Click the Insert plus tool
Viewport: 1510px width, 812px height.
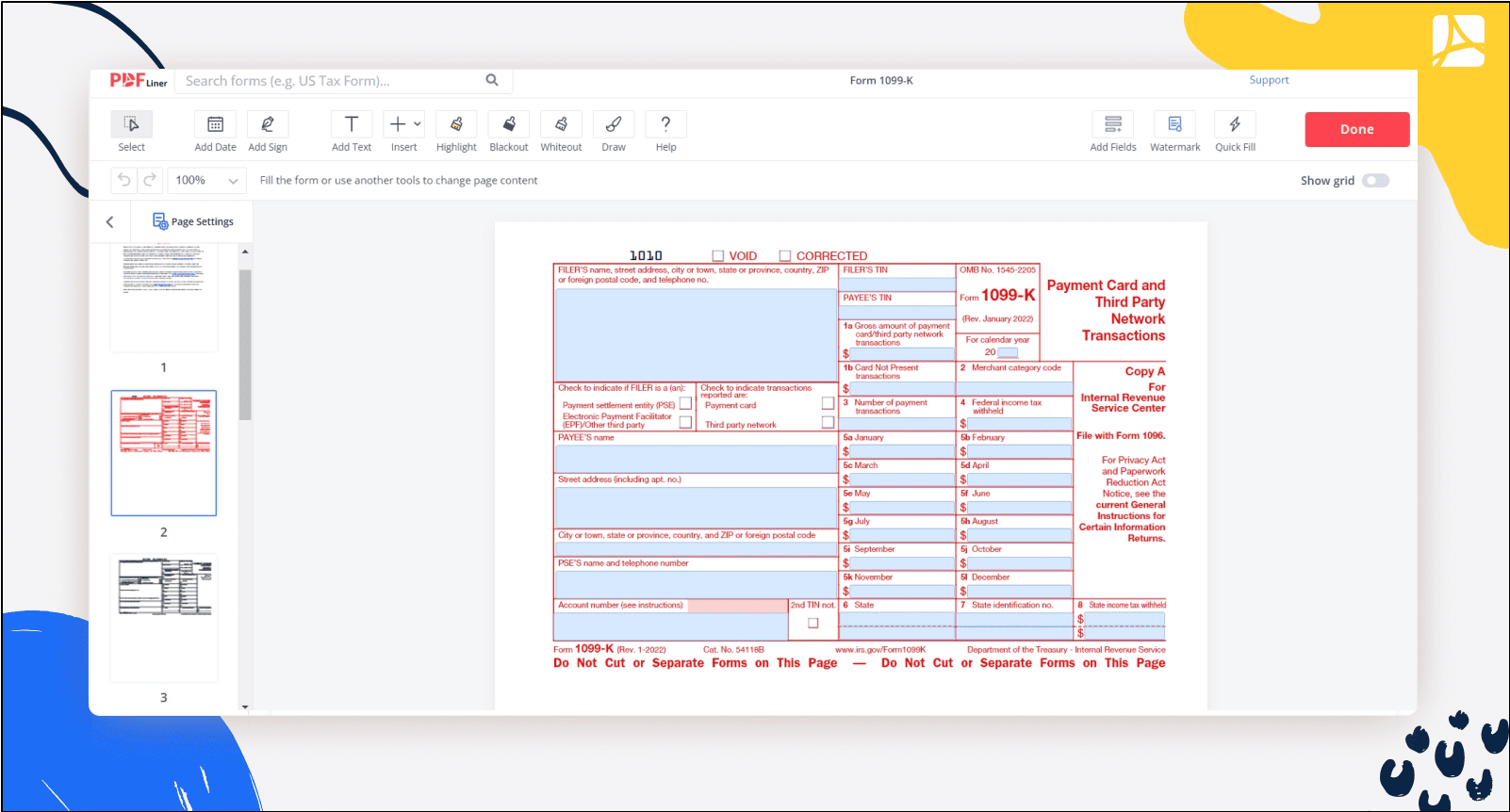398,124
